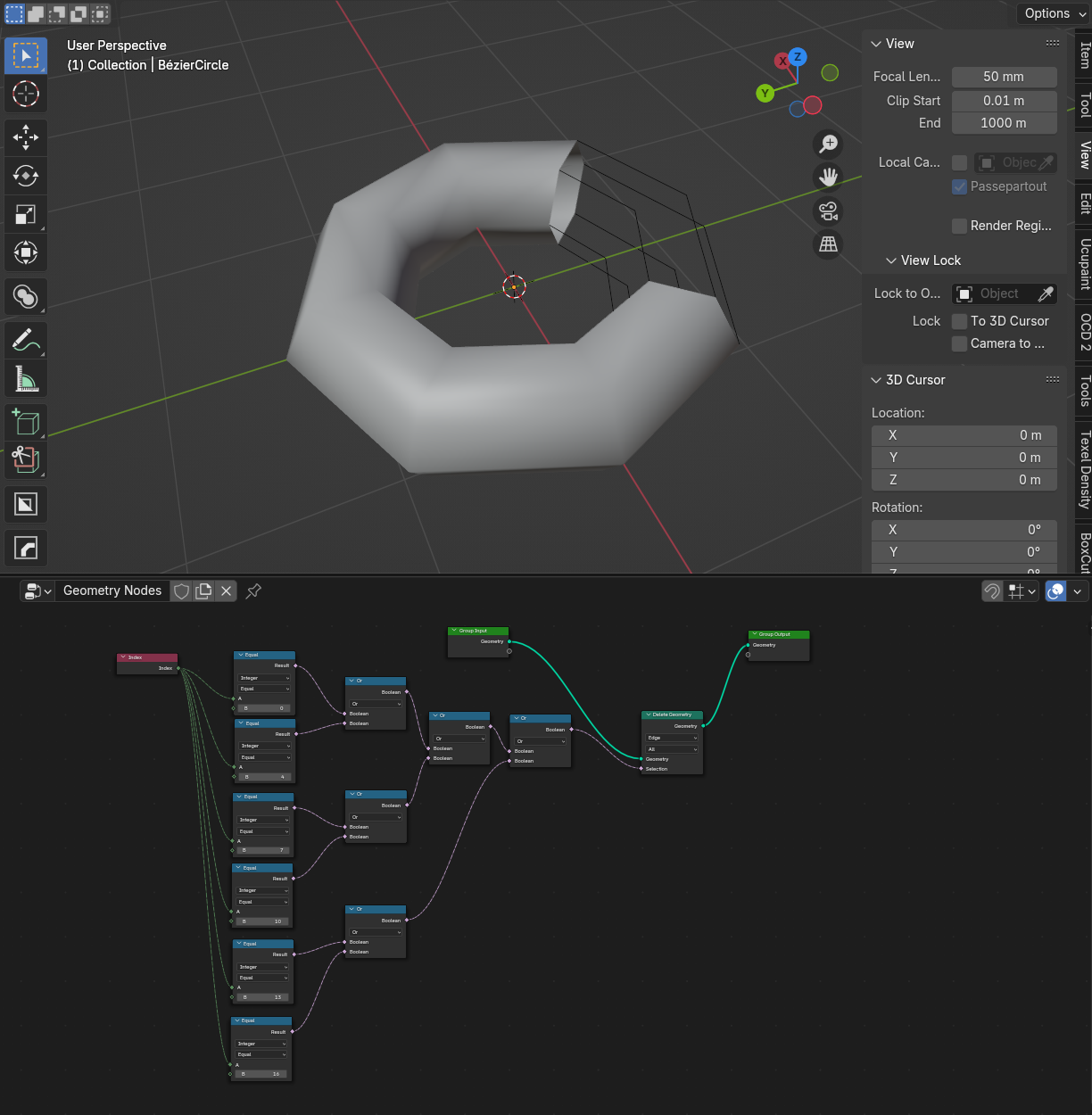Toggle the node editor overlays button
The height and width of the screenshot is (1115, 1092).
1055,591
